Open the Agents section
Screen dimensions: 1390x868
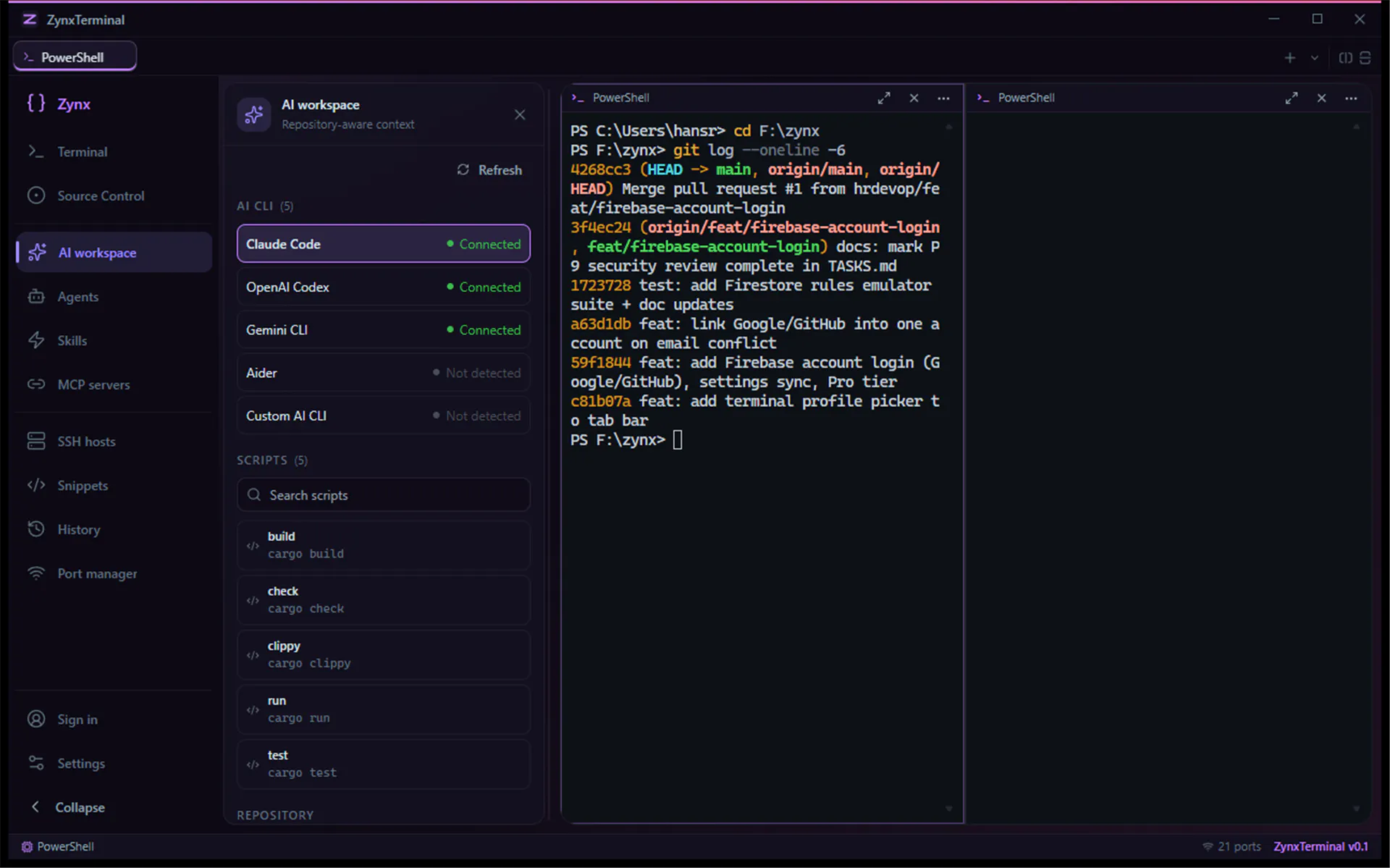[x=113, y=296]
